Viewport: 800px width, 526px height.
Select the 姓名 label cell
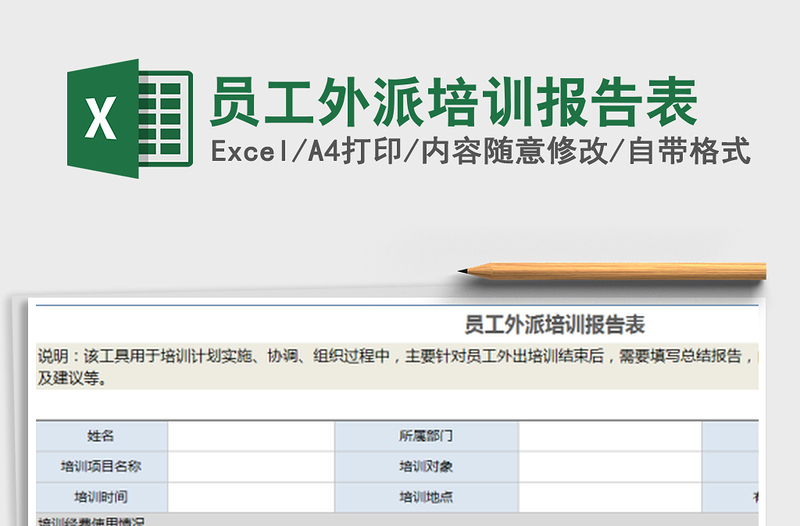(x=102, y=436)
